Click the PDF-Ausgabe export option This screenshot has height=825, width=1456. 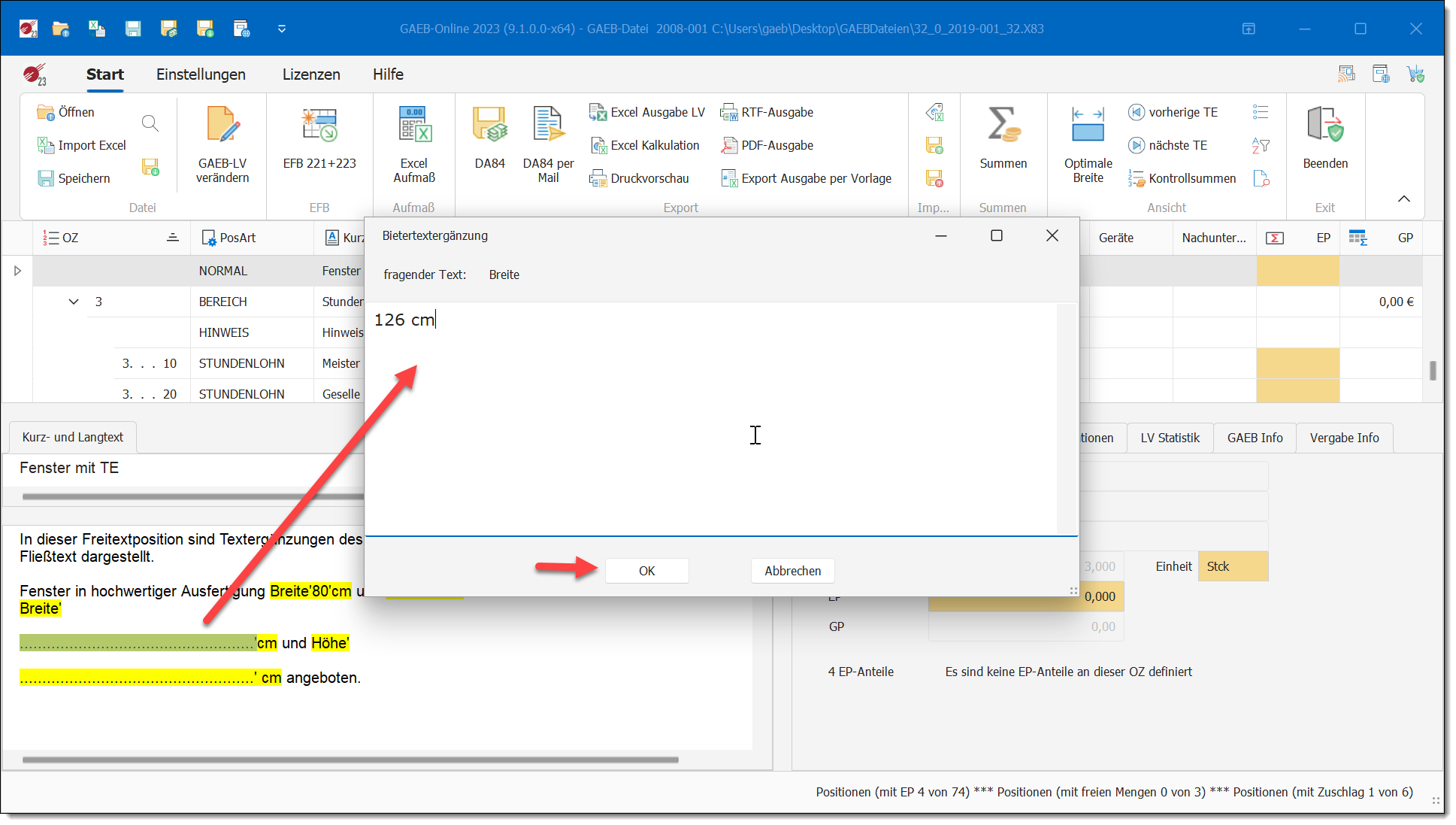pos(776,145)
